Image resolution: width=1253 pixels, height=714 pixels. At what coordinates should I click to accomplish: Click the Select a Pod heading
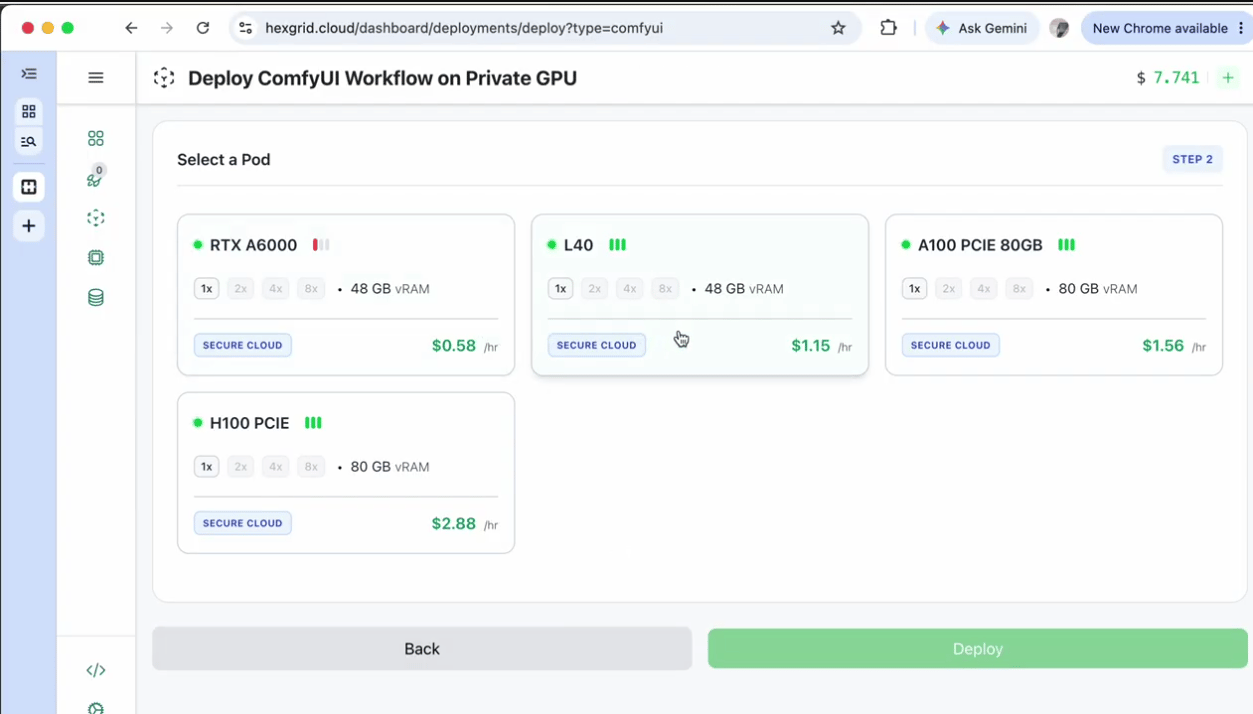[x=224, y=159]
